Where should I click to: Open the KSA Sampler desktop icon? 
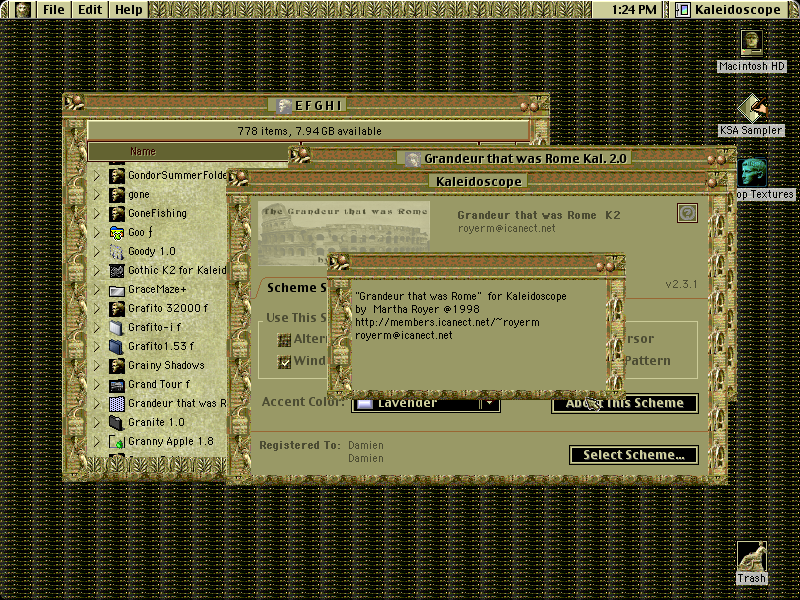(752, 108)
